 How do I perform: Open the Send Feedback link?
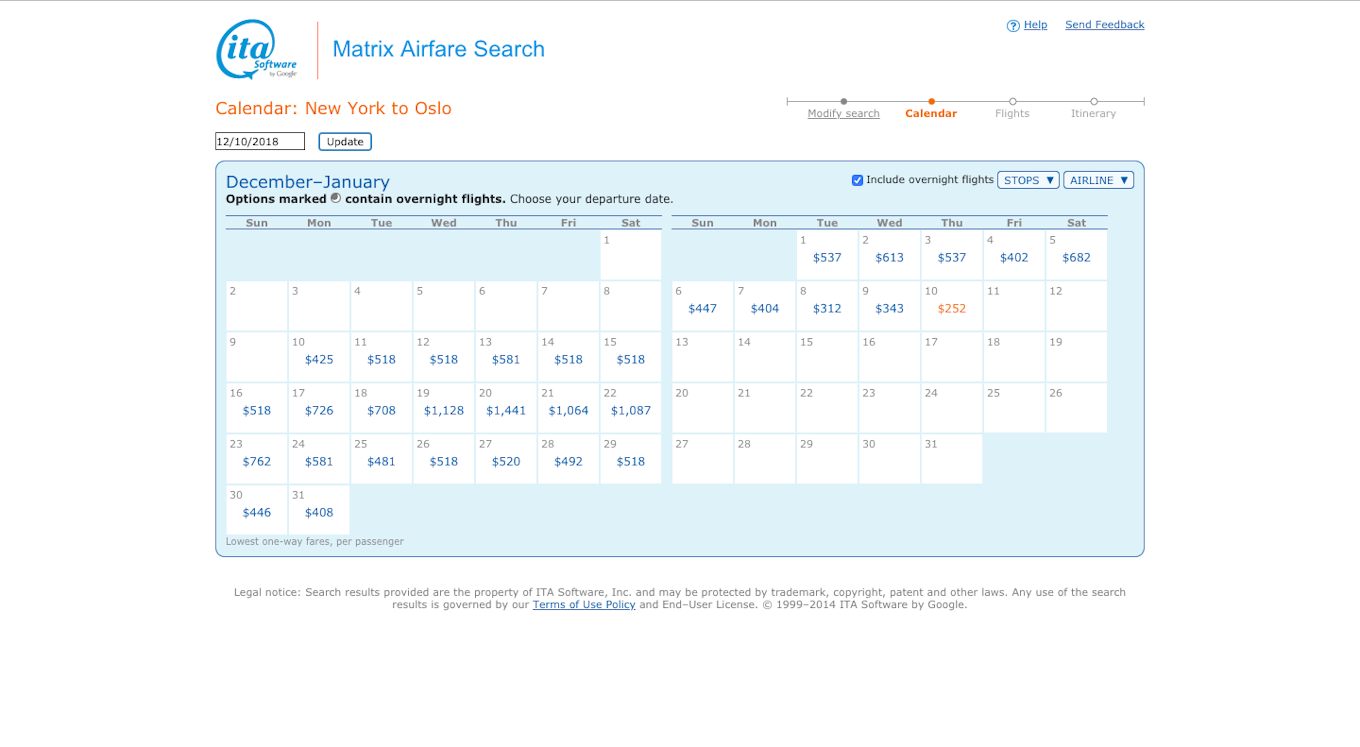1104,25
